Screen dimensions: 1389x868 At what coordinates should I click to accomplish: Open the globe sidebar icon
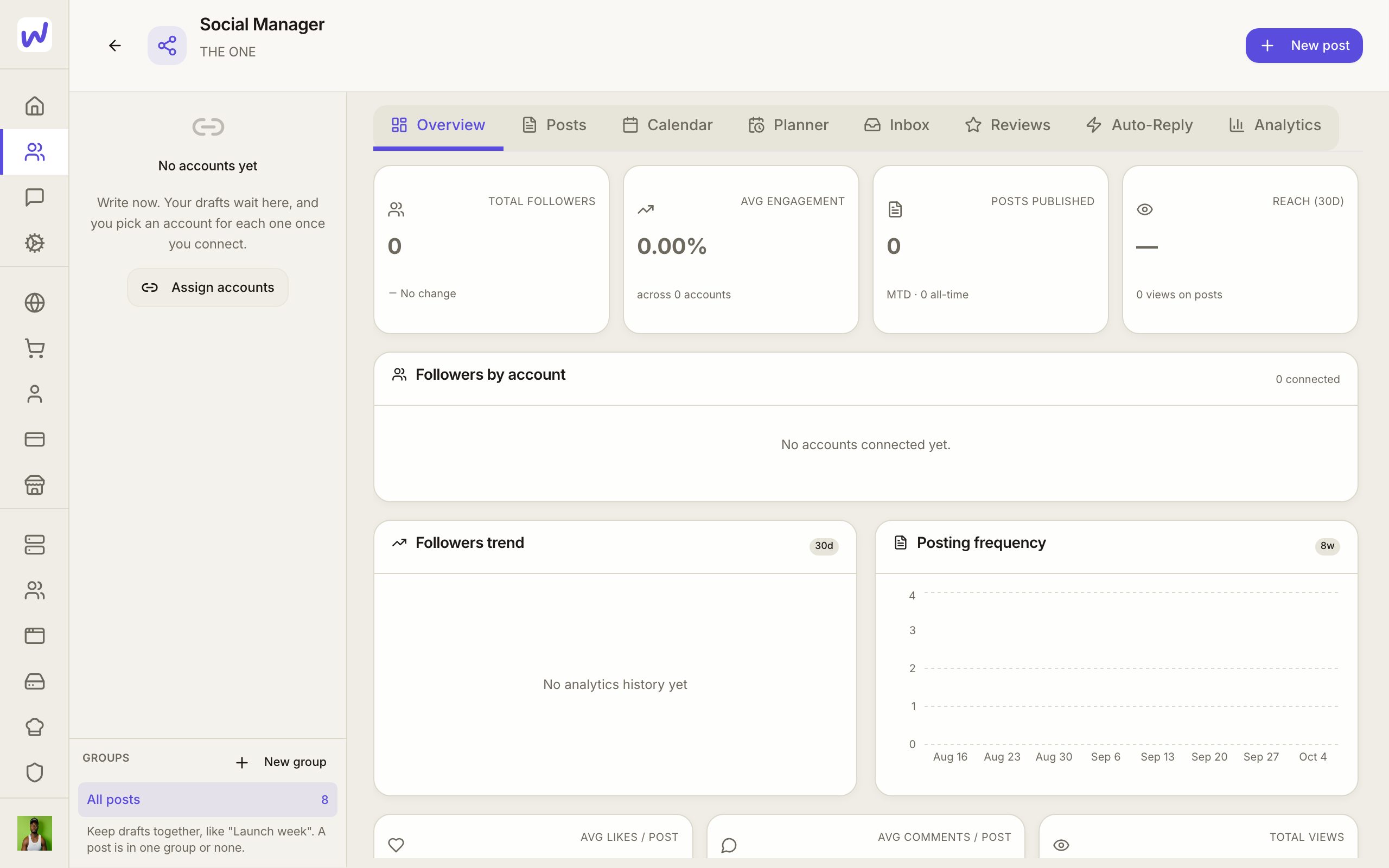[34, 303]
